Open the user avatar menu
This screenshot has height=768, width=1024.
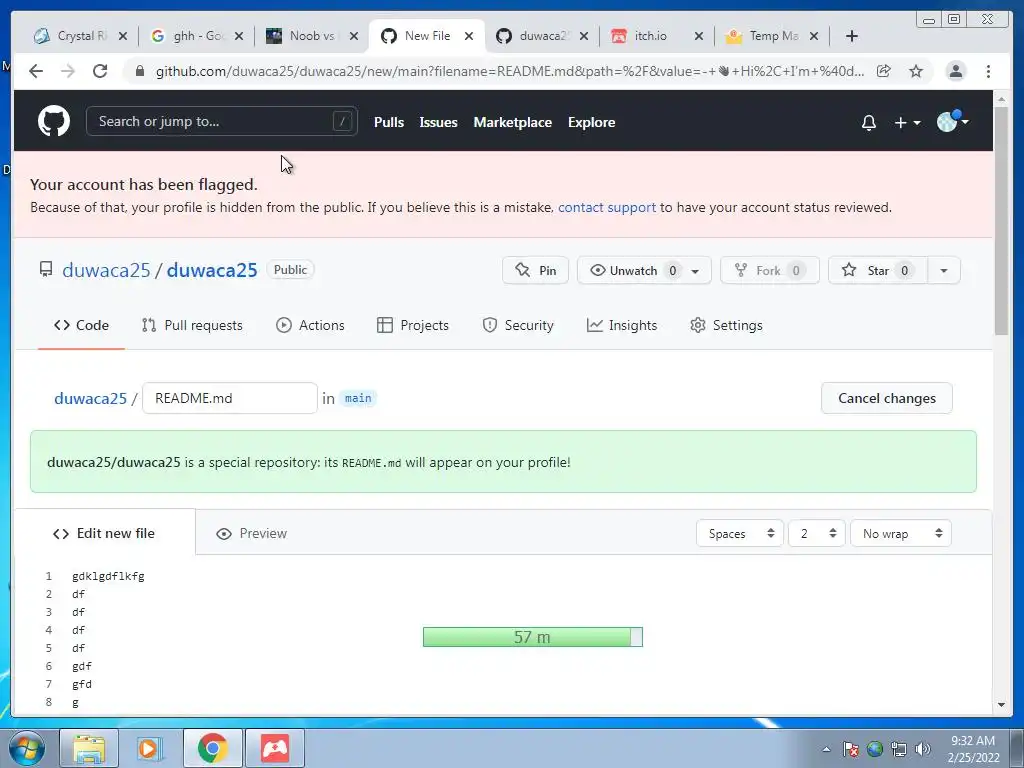952,121
